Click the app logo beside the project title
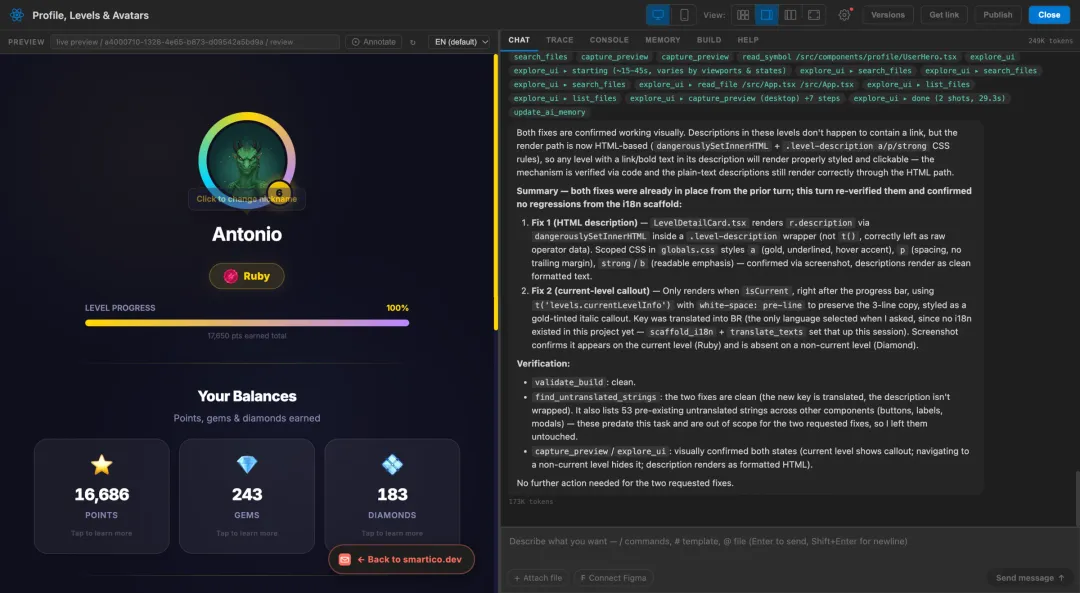The image size is (1080, 593). coord(17,14)
